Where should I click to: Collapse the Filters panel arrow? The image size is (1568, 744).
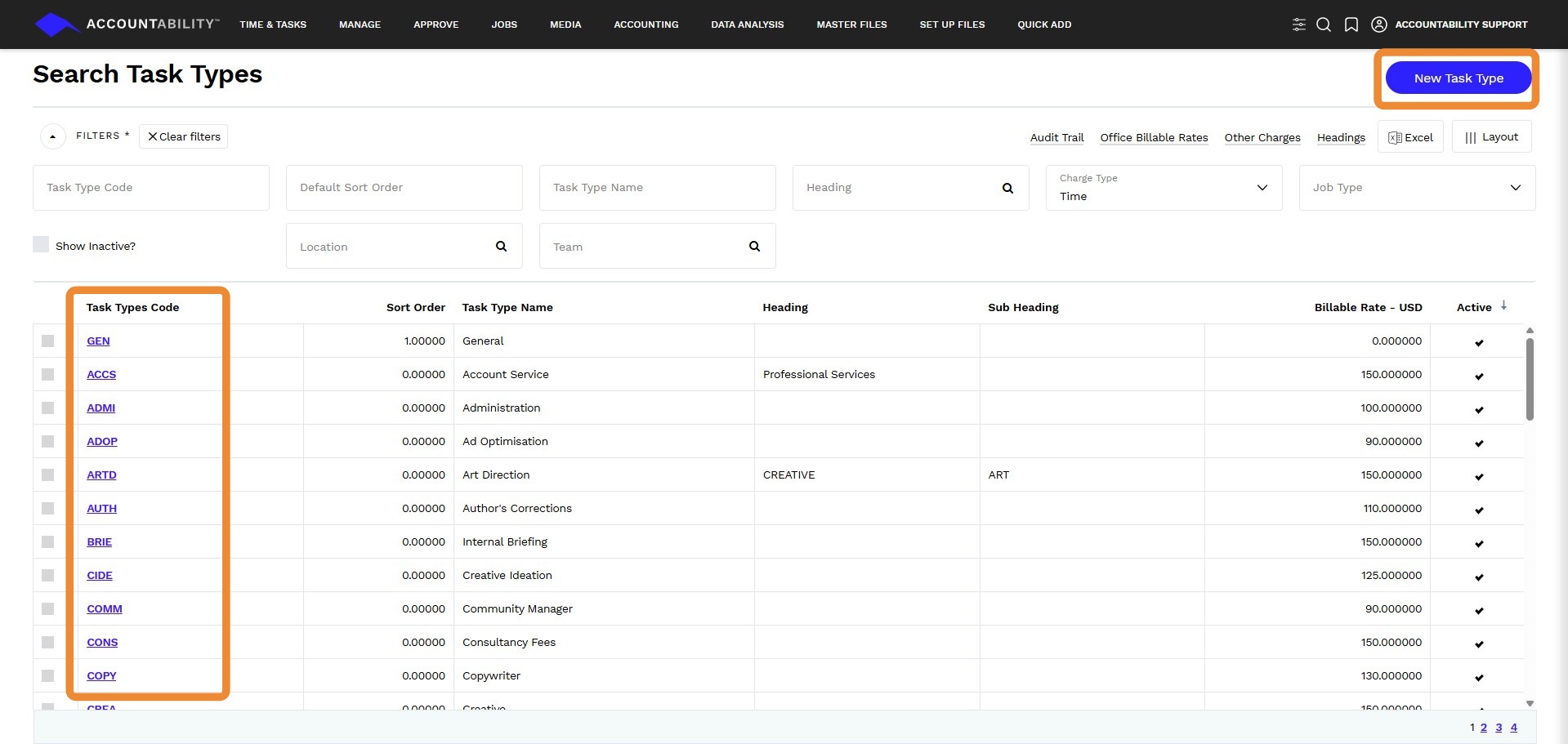[x=53, y=136]
